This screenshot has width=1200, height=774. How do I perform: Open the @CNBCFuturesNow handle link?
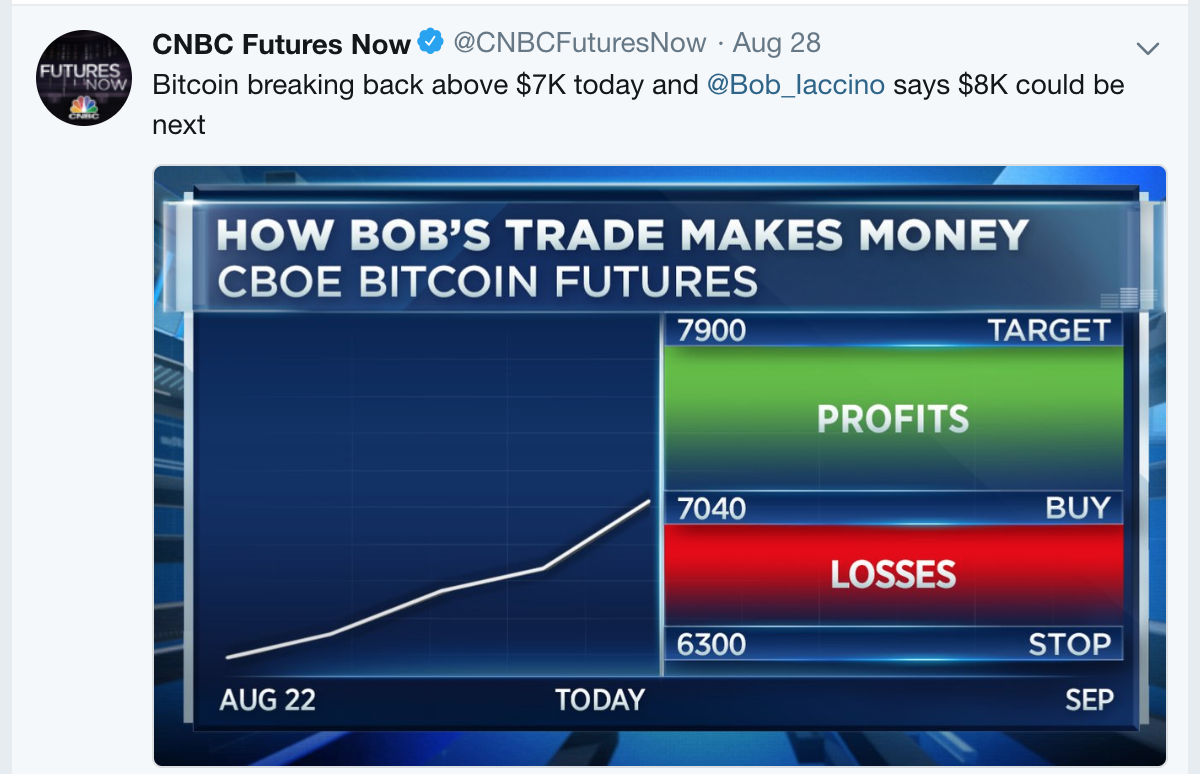580,44
